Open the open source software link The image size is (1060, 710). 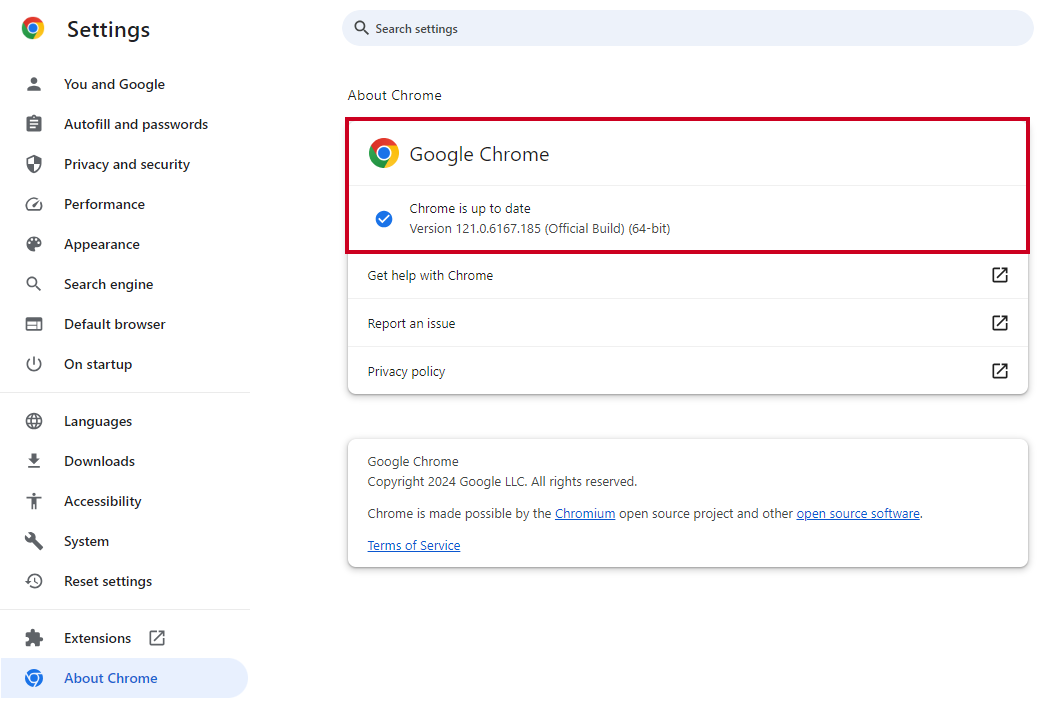[858, 513]
